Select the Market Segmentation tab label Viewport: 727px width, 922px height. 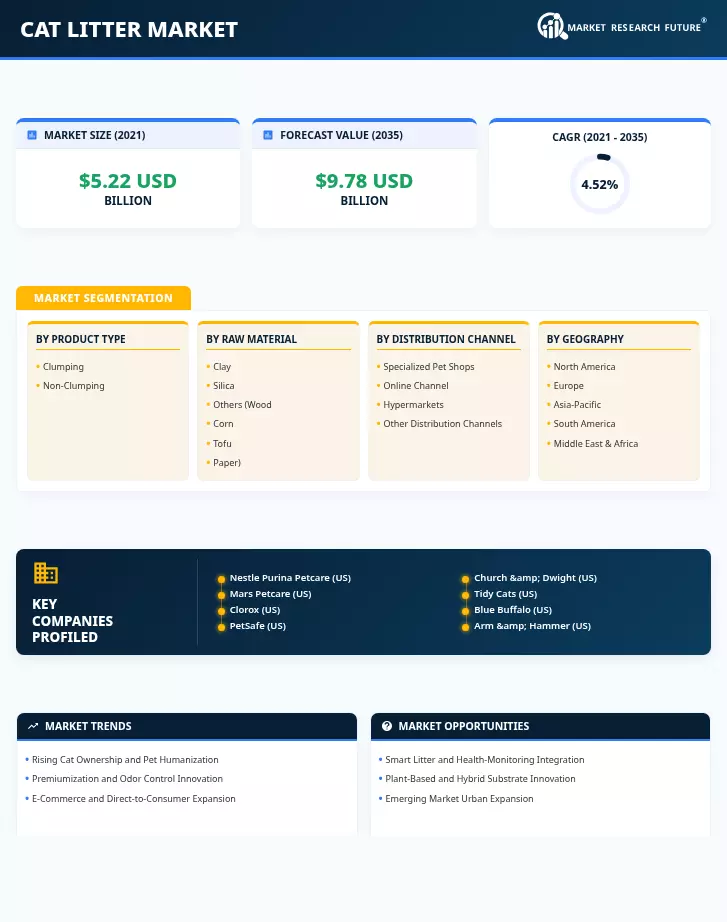tap(104, 298)
